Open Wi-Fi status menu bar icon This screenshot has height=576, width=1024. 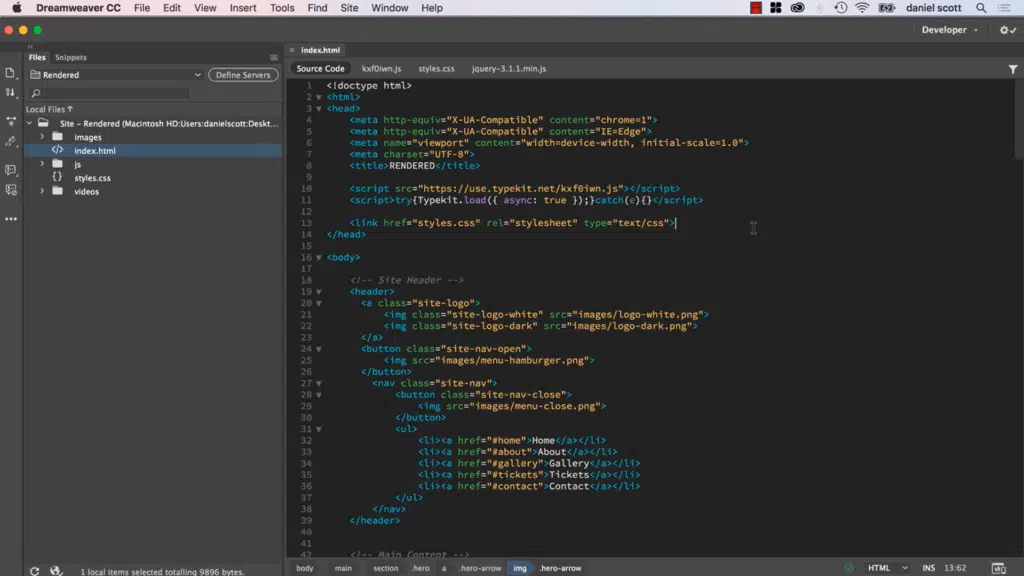click(x=862, y=8)
